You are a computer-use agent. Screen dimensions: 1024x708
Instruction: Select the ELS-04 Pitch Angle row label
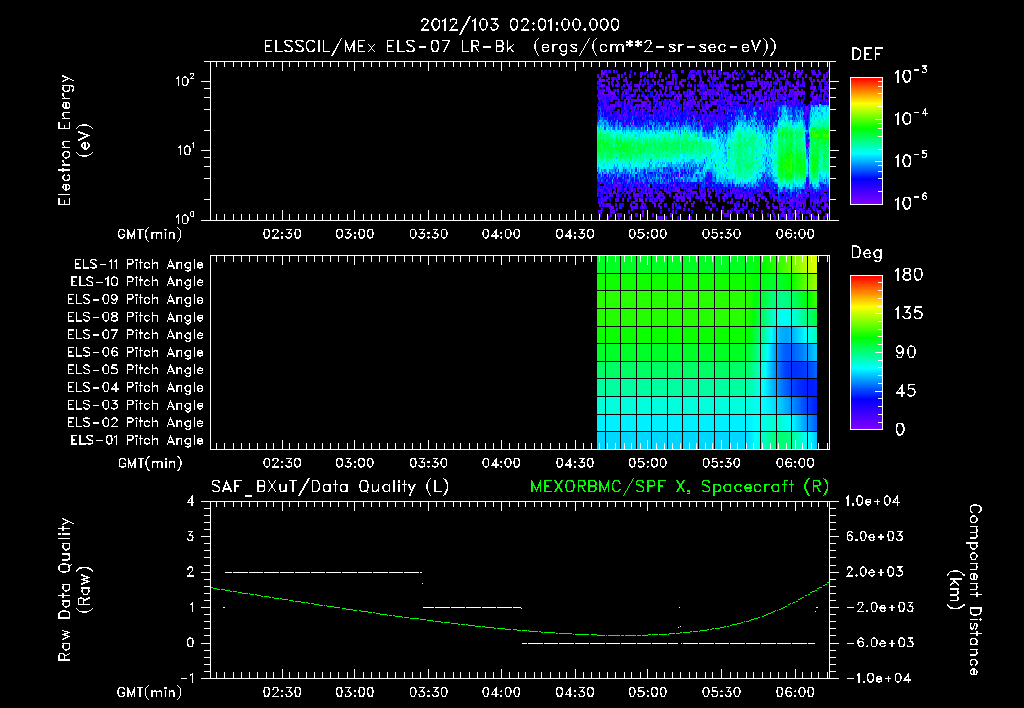pos(135,388)
